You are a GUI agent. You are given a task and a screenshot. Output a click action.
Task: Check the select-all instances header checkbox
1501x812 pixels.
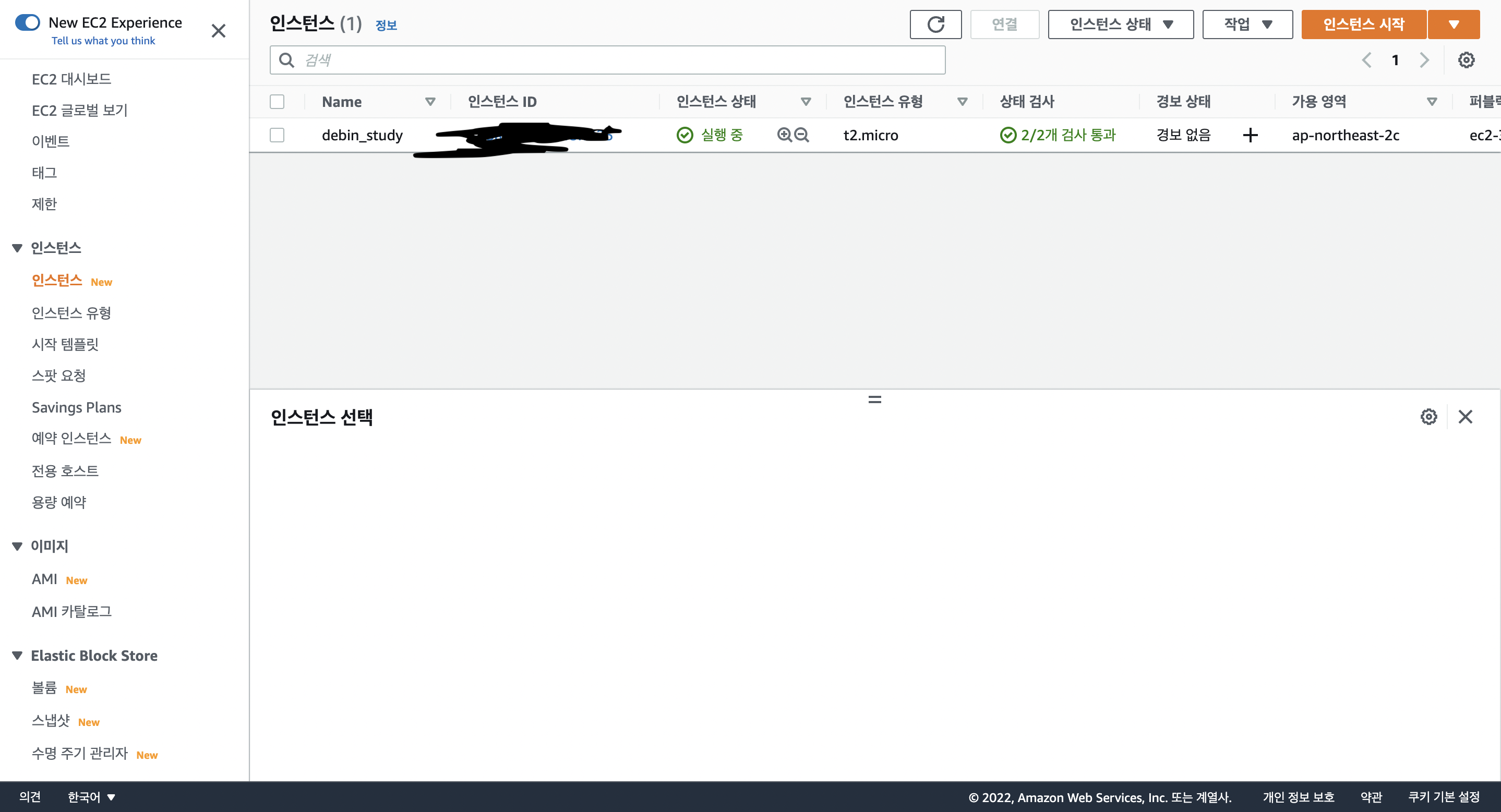[278, 102]
